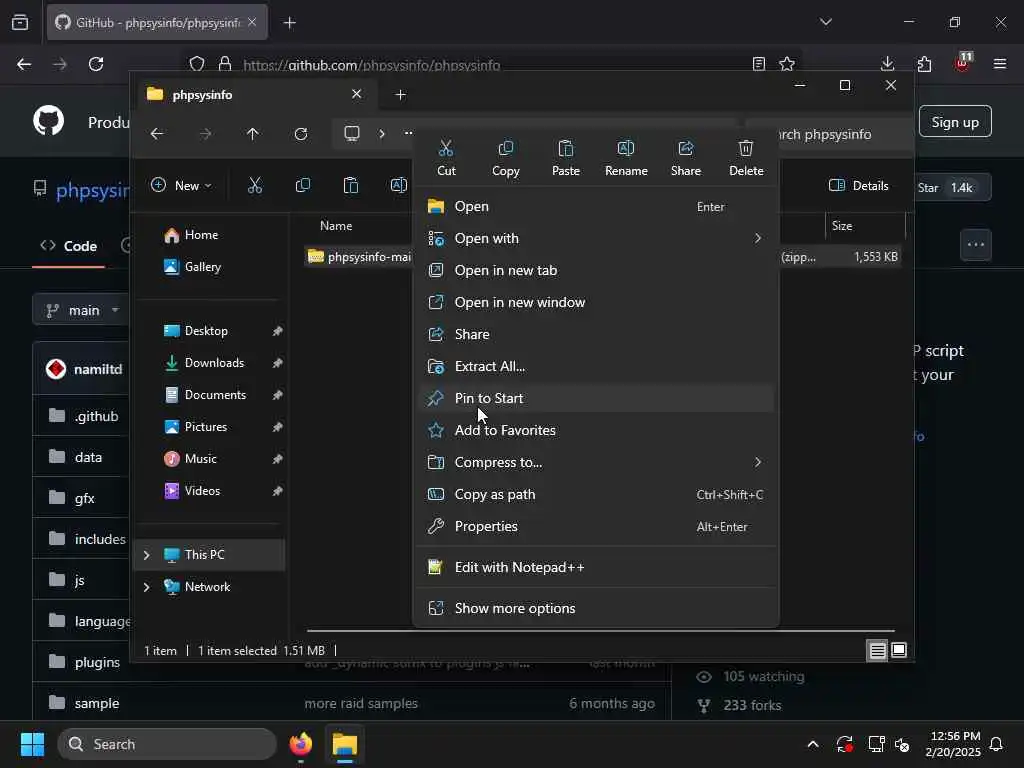The image size is (1024, 768).
Task: Choose Edit with Notepad++
Action: [x=596, y=568]
